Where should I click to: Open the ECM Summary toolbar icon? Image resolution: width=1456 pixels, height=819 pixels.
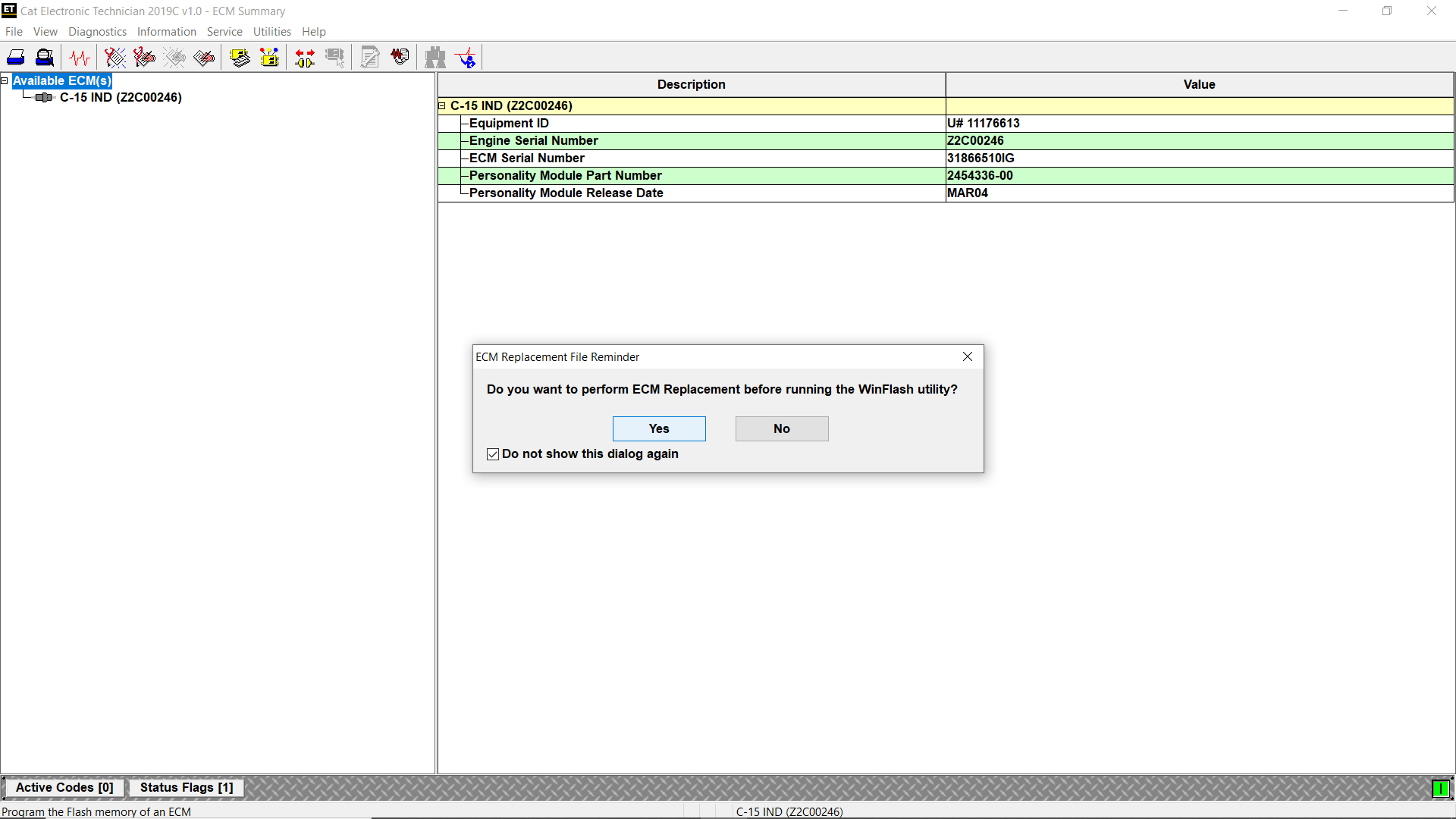[x=240, y=57]
